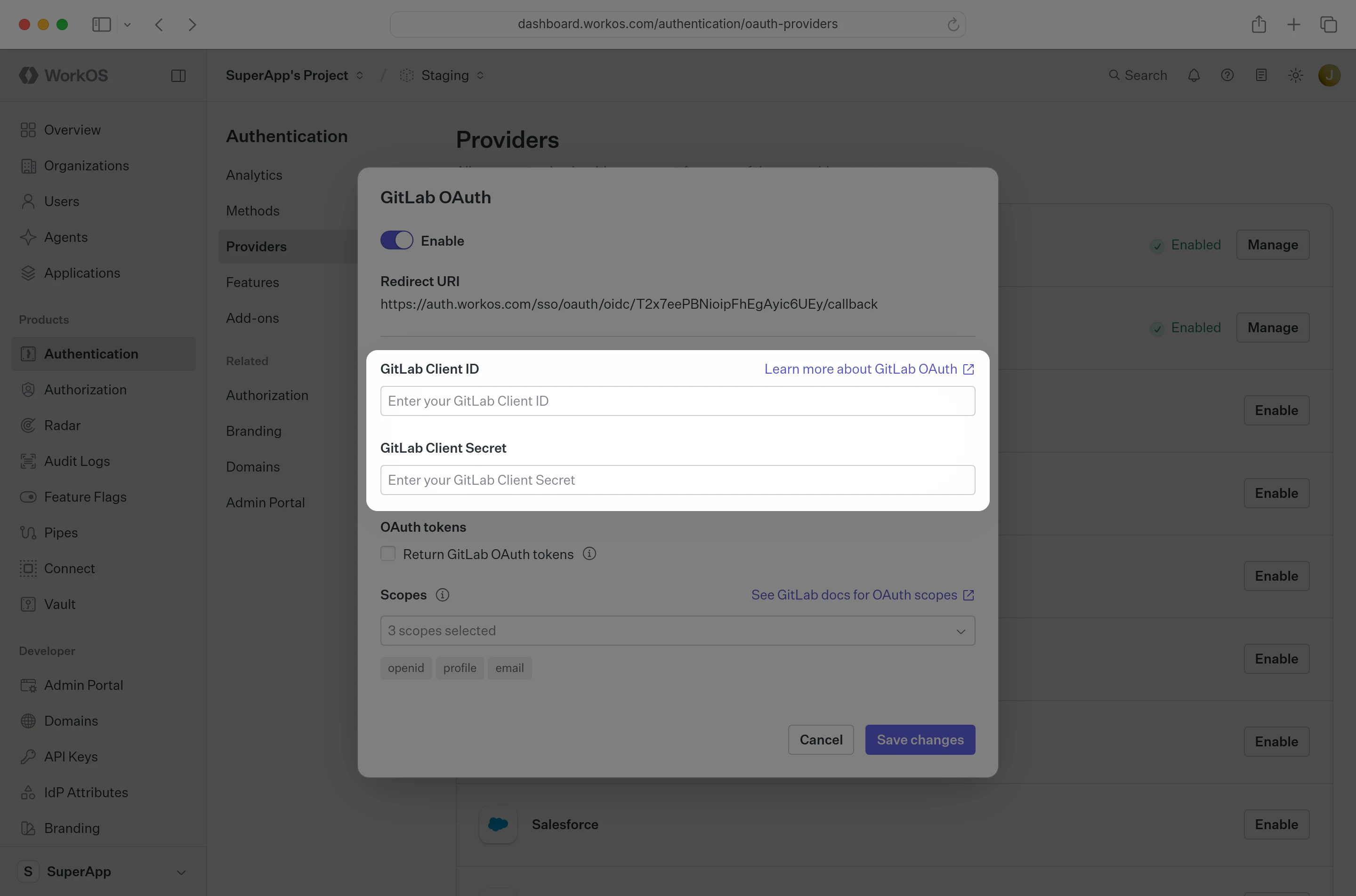Image resolution: width=1356 pixels, height=896 pixels.
Task: Go to Users page
Action: (x=104, y=202)
